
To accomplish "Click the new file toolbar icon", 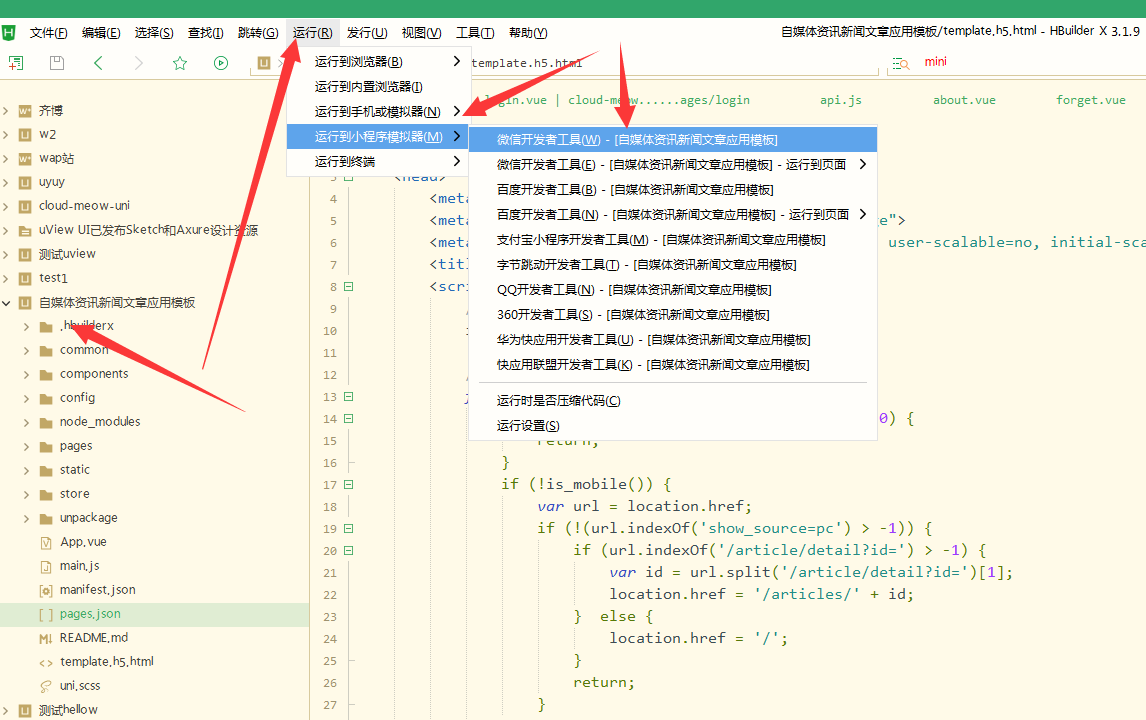I will 16,63.
